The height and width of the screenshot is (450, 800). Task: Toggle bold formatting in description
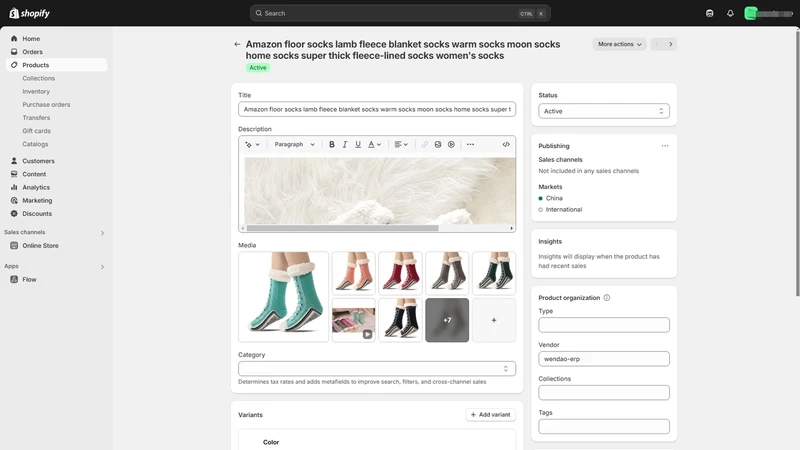pyautogui.click(x=332, y=144)
